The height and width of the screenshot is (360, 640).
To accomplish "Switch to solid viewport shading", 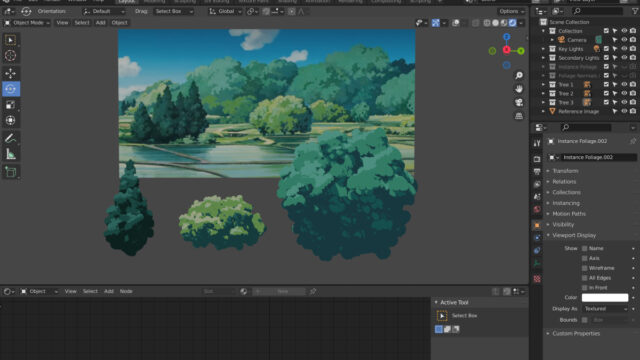I will [496, 23].
